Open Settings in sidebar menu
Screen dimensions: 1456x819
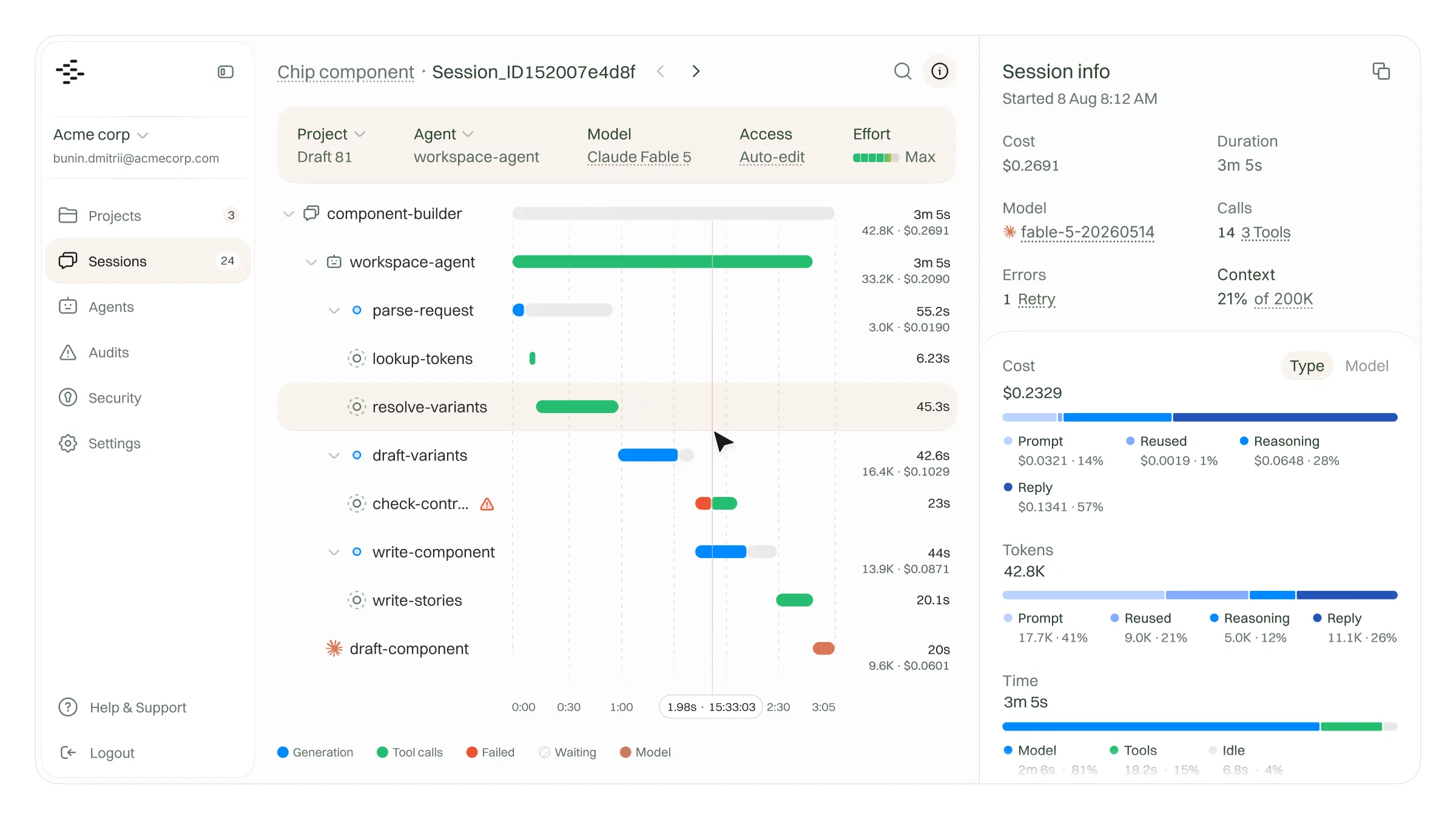[x=148, y=443]
